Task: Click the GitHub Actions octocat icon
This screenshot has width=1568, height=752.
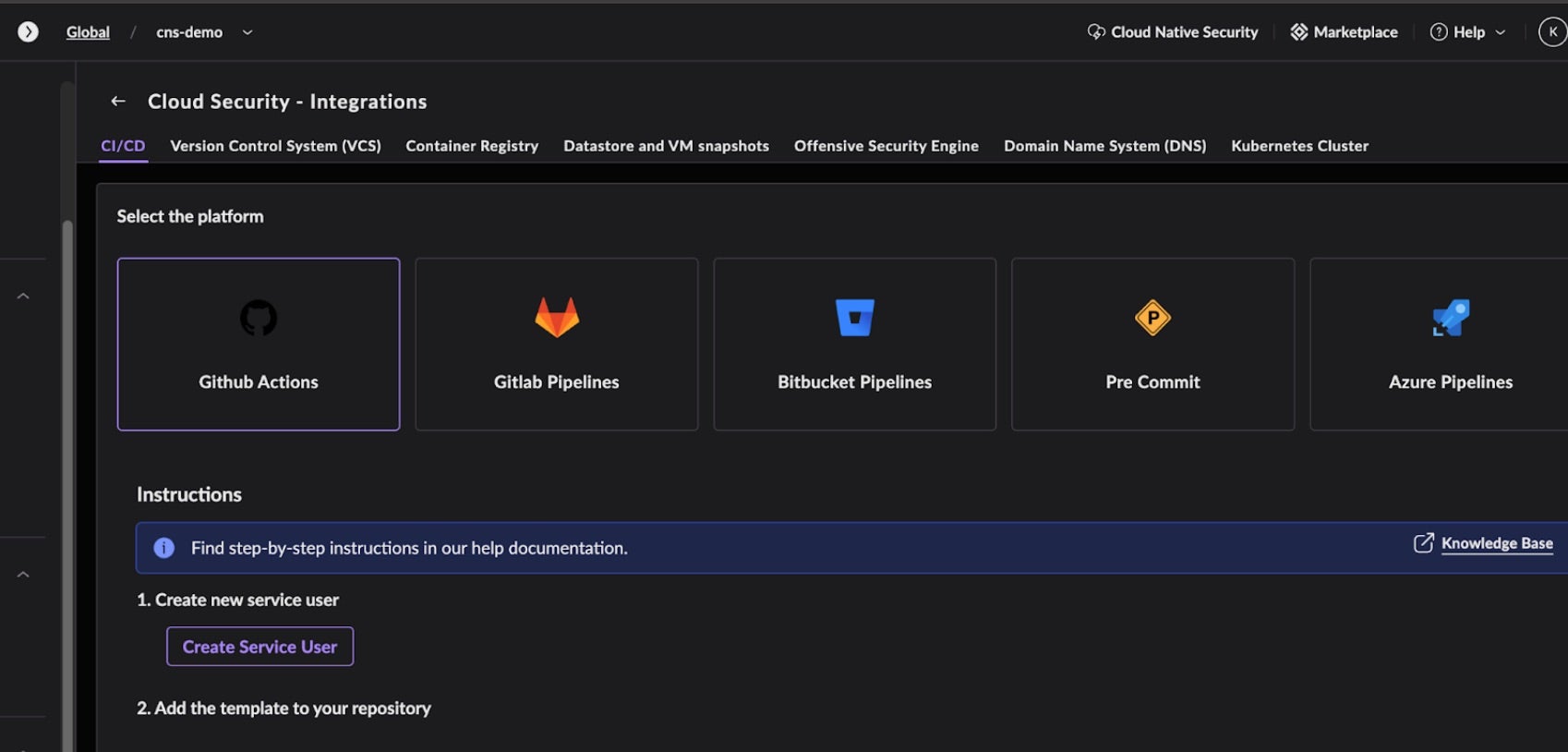Action: (x=259, y=318)
